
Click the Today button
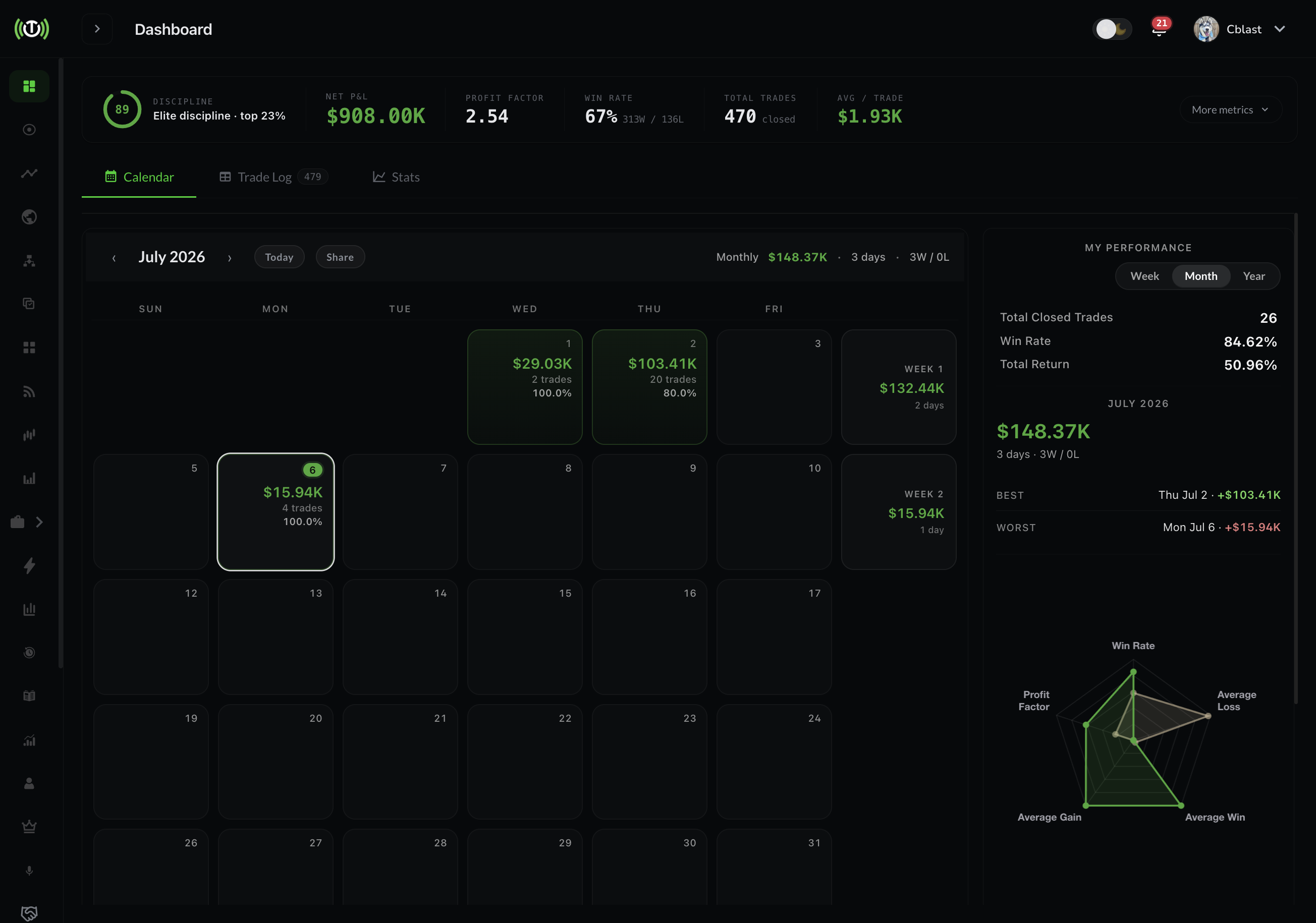click(279, 257)
